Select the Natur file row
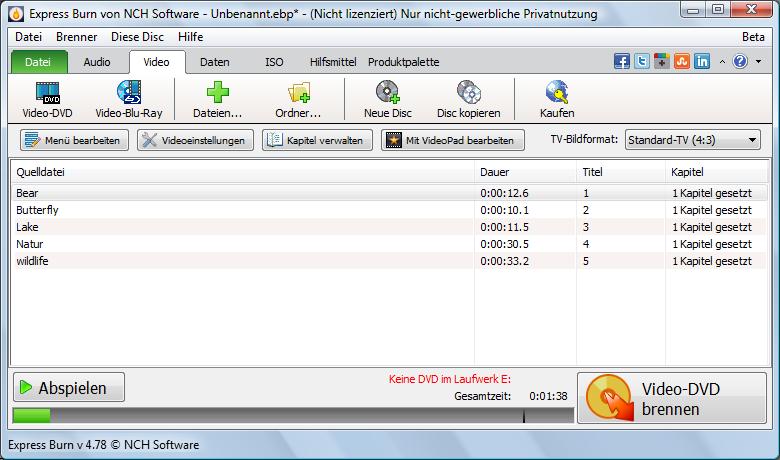Viewport: 780px width, 460px height. [x=389, y=244]
